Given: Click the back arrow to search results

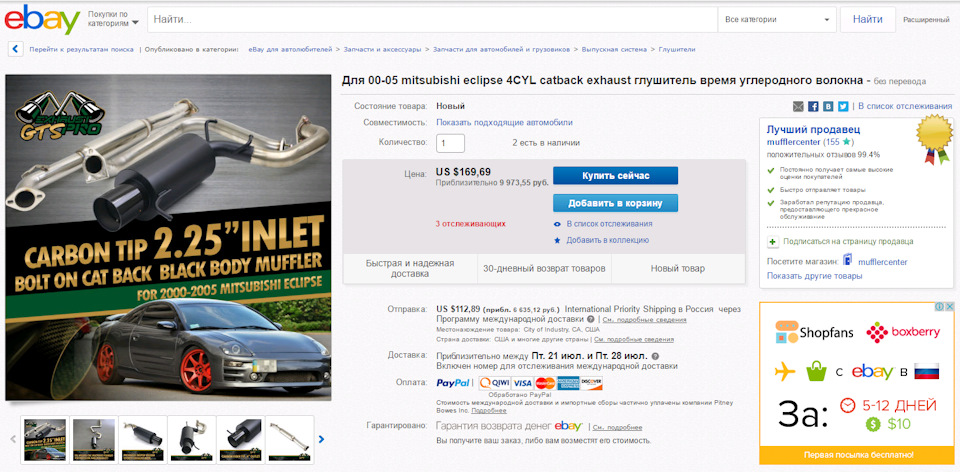Looking at the screenshot, I should point(16,49).
